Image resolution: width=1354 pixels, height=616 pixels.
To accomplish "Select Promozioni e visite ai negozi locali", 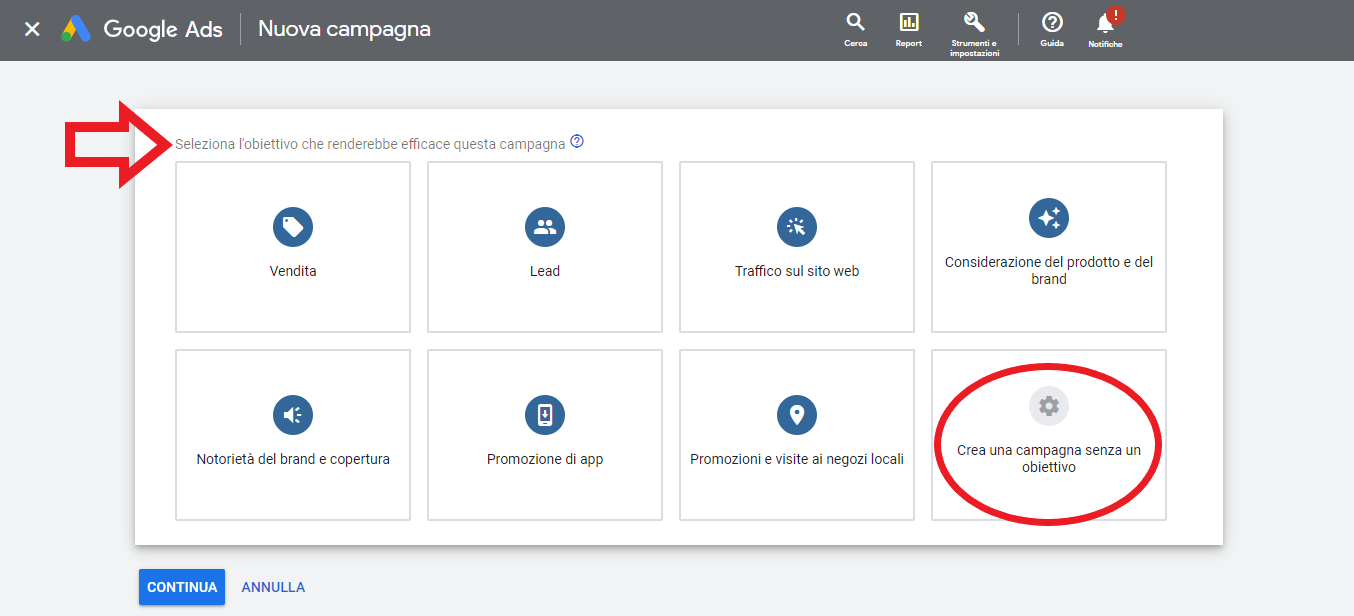I will tap(797, 434).
